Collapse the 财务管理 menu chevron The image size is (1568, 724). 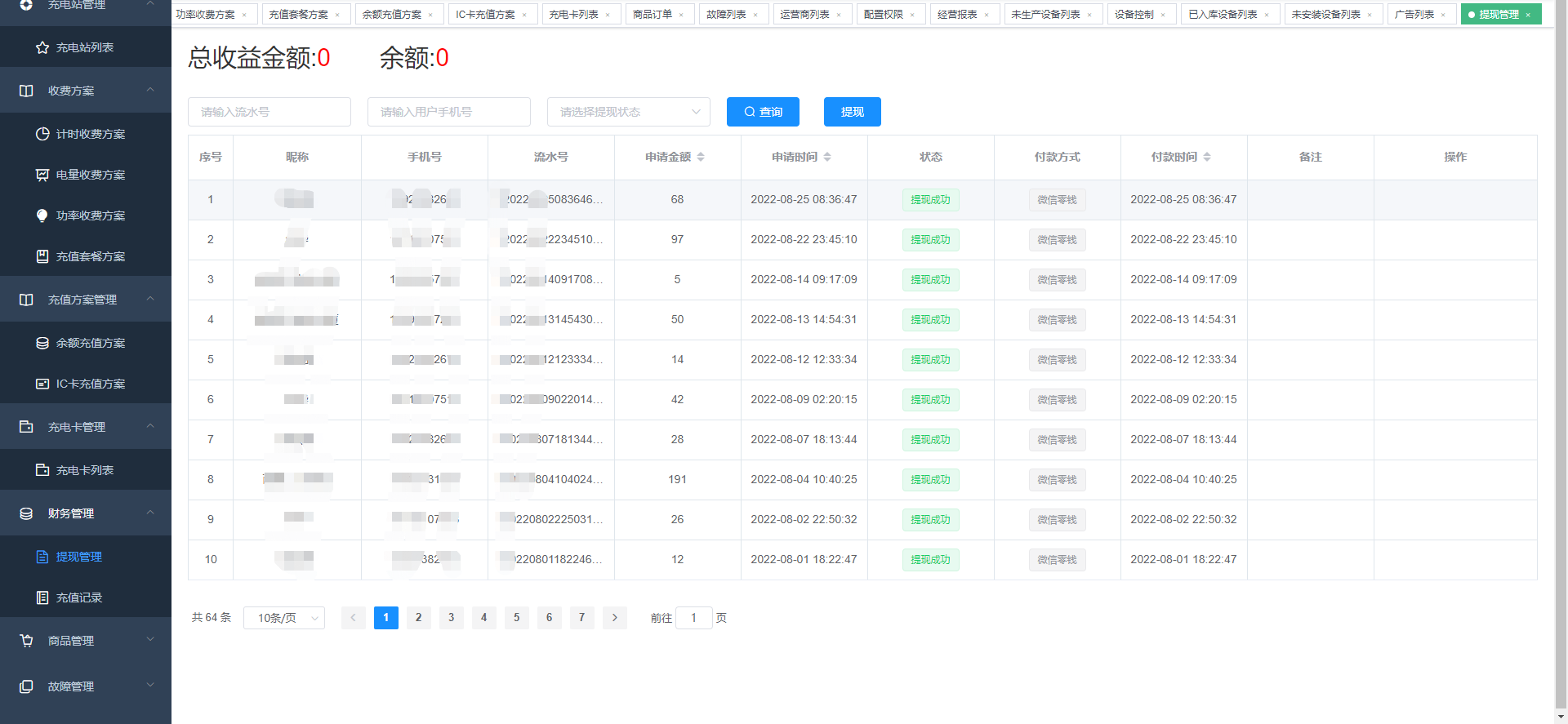point(150,512)
